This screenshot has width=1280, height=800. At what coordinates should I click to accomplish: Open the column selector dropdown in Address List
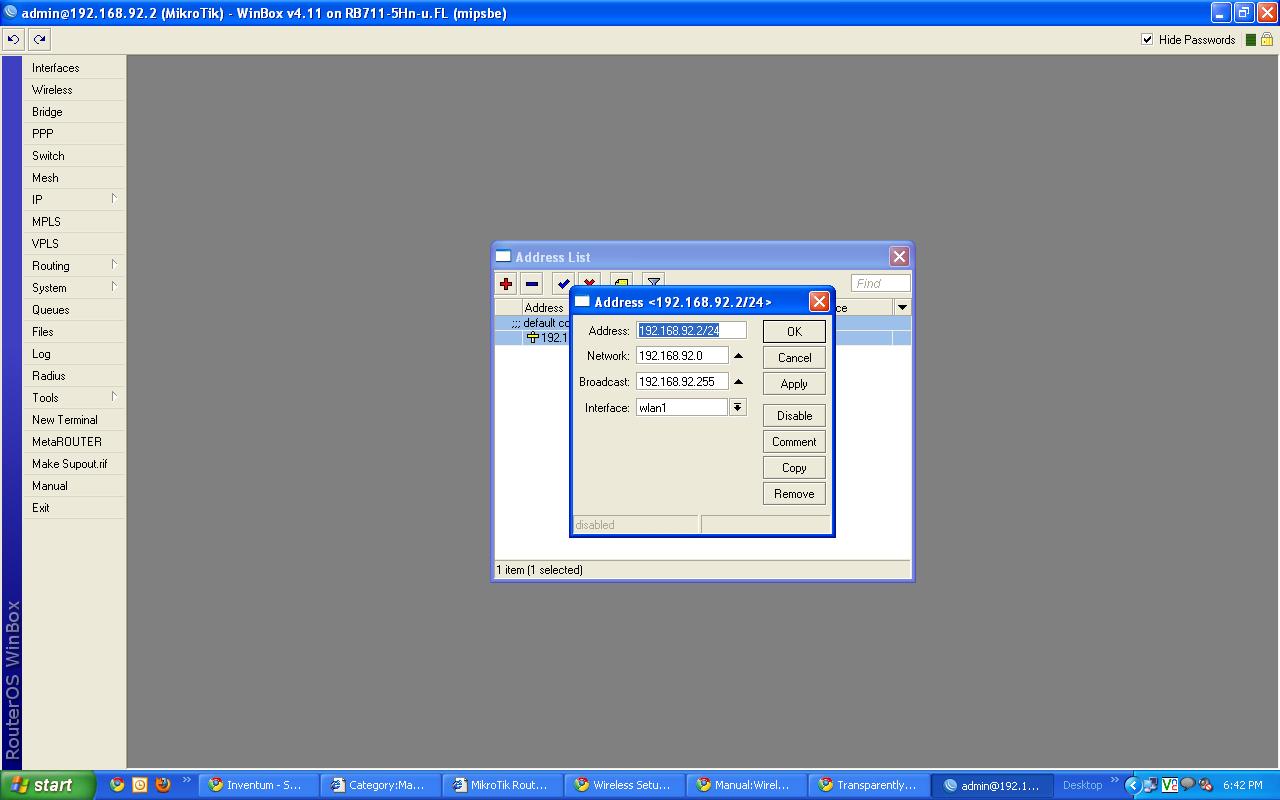tap(902, 307)
